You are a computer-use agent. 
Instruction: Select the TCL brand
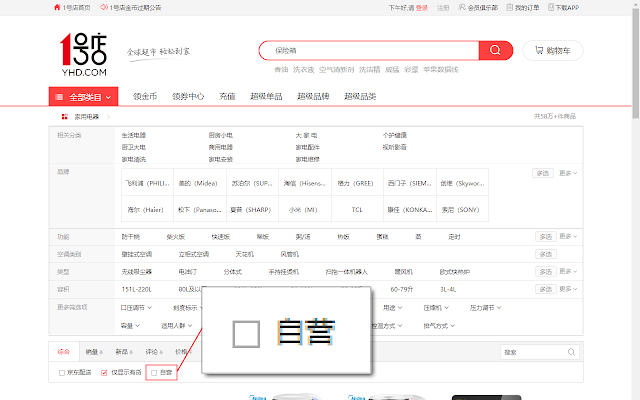357,209
